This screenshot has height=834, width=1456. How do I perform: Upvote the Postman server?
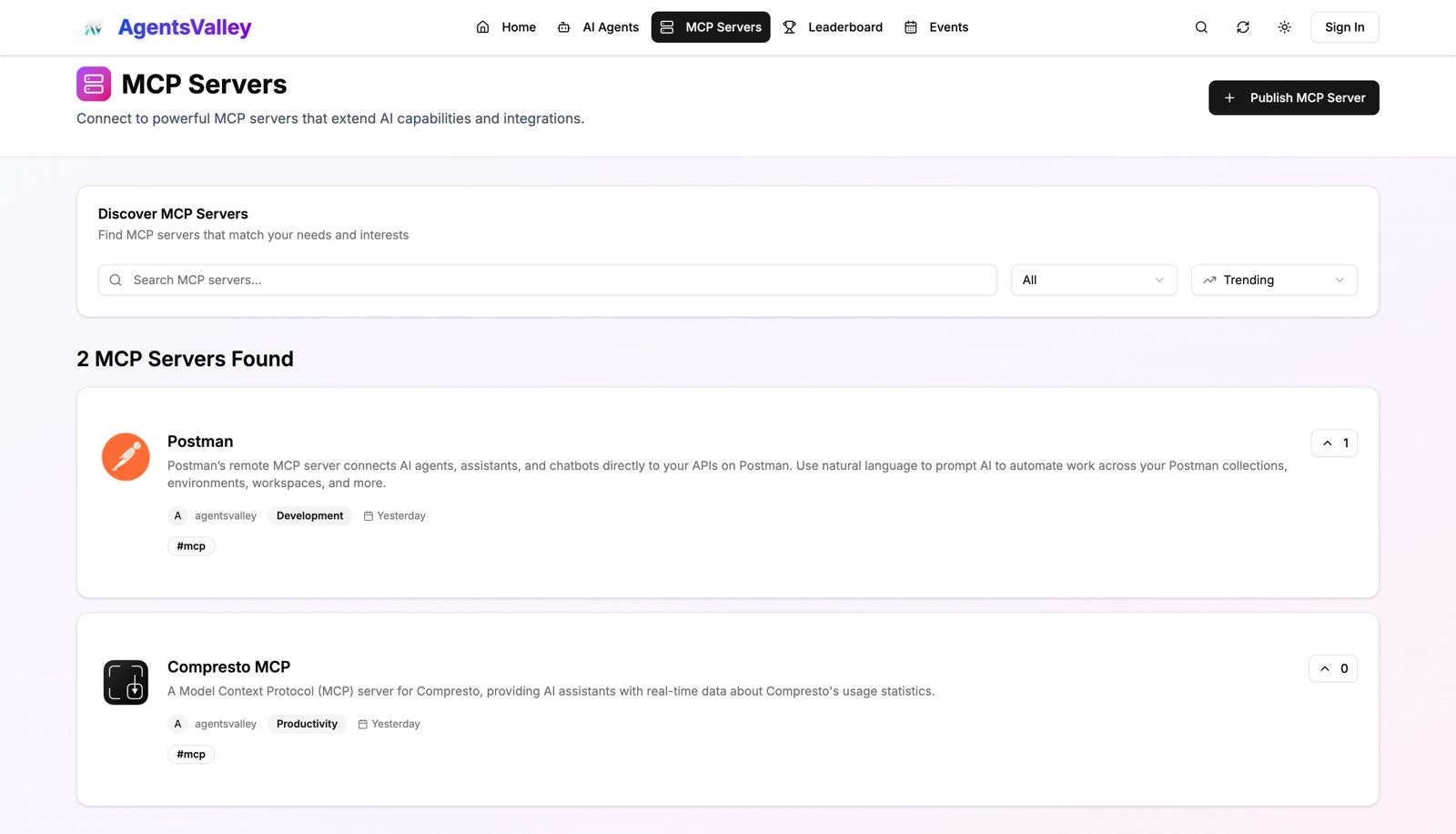(1334, 443)
